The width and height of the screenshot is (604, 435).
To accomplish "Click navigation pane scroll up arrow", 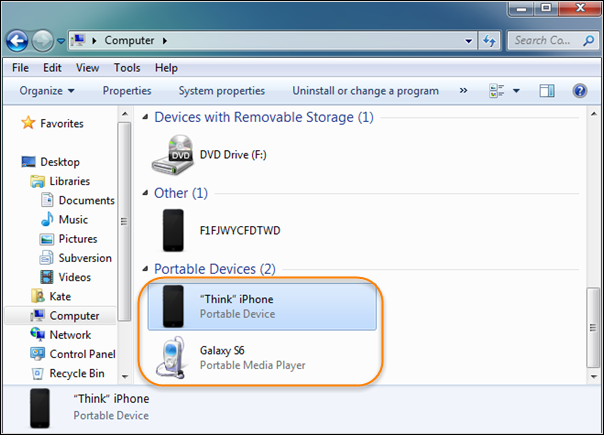I will pyautogui.click(x=124, y=114).
